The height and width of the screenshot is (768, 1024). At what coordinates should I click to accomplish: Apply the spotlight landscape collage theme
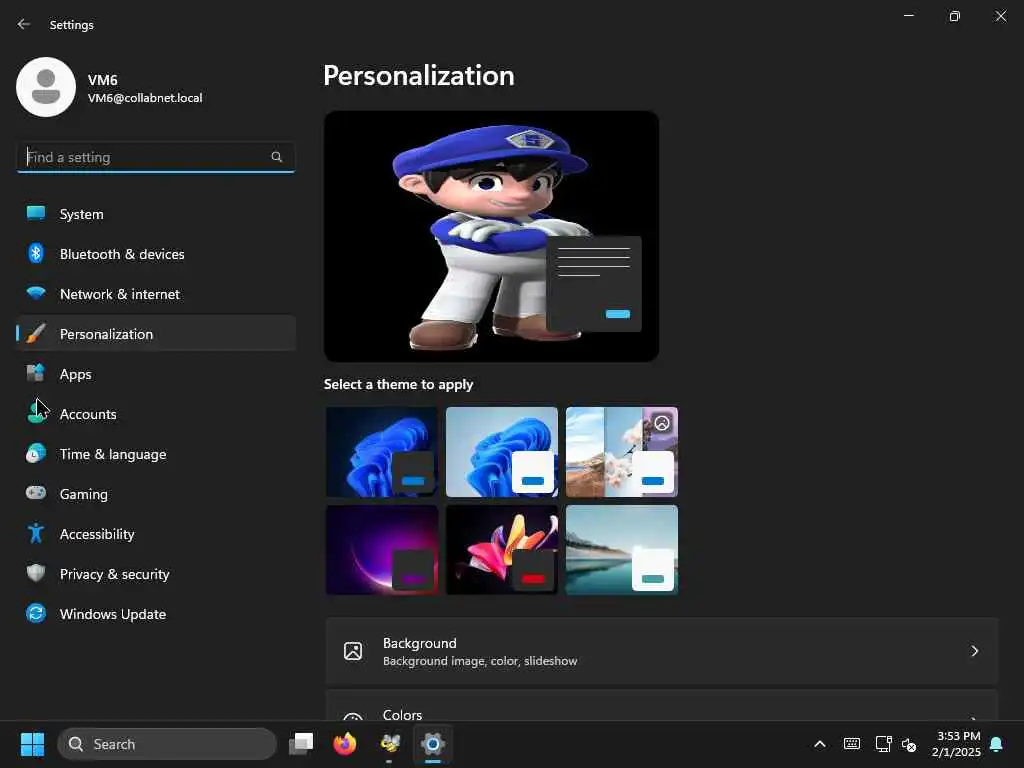coord(622,452)
